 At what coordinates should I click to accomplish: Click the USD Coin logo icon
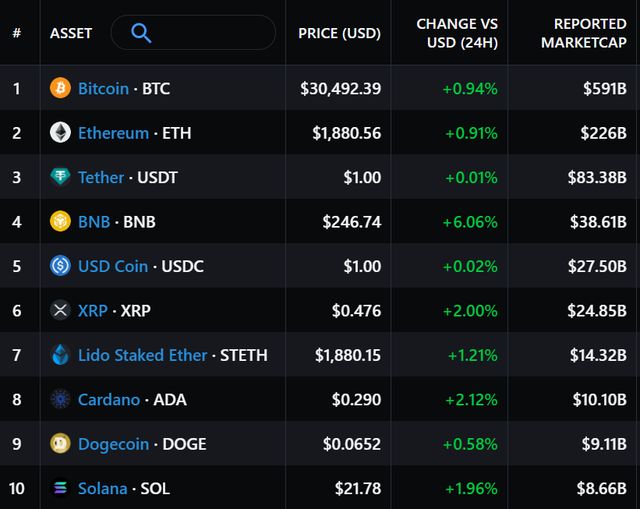[61, 266]
